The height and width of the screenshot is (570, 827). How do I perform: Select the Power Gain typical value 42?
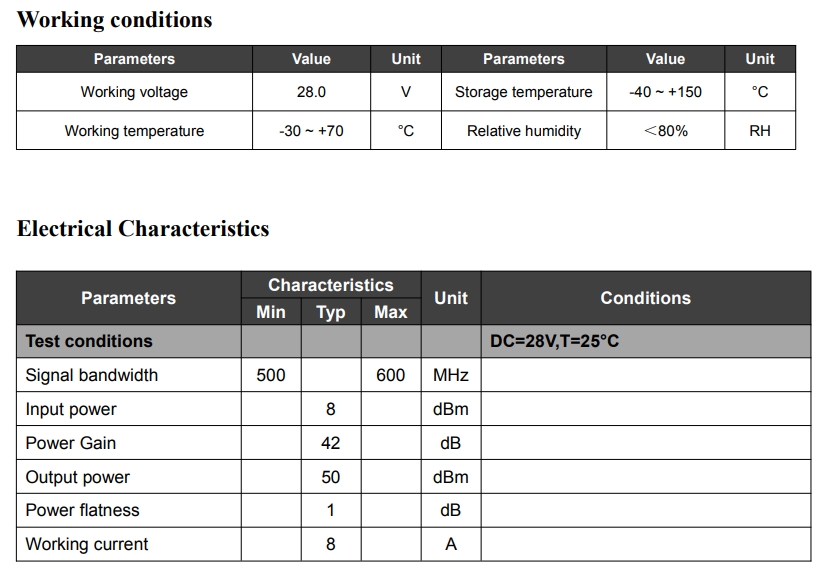330,443
